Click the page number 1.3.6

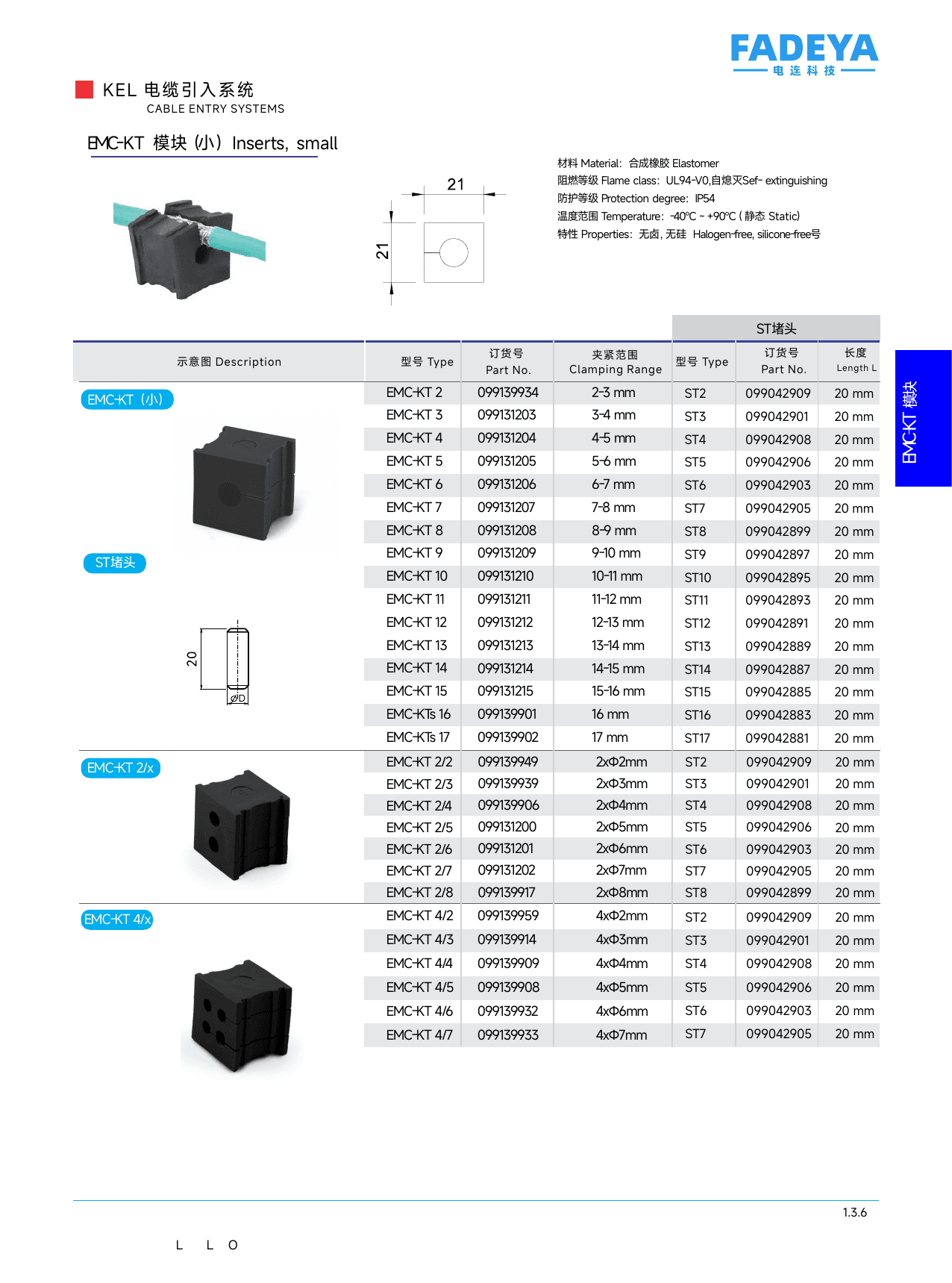(855, 1213)
